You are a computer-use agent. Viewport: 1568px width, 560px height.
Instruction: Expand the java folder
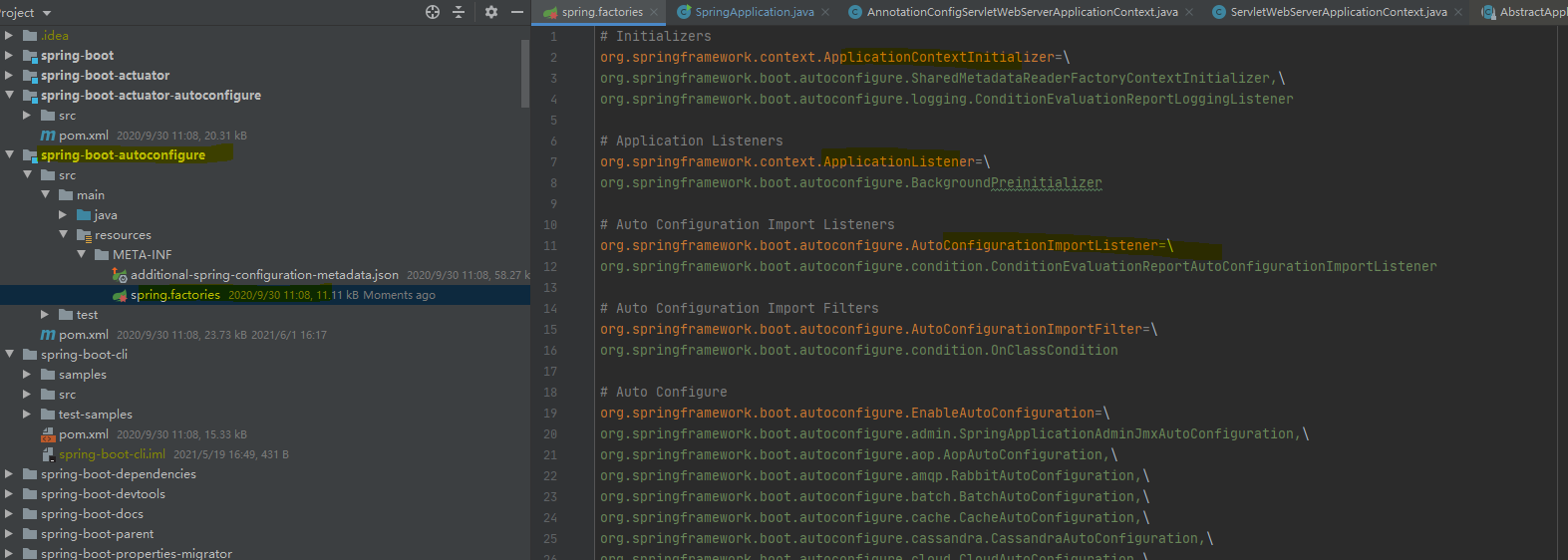pyautogui.click(x=63, y=214)
